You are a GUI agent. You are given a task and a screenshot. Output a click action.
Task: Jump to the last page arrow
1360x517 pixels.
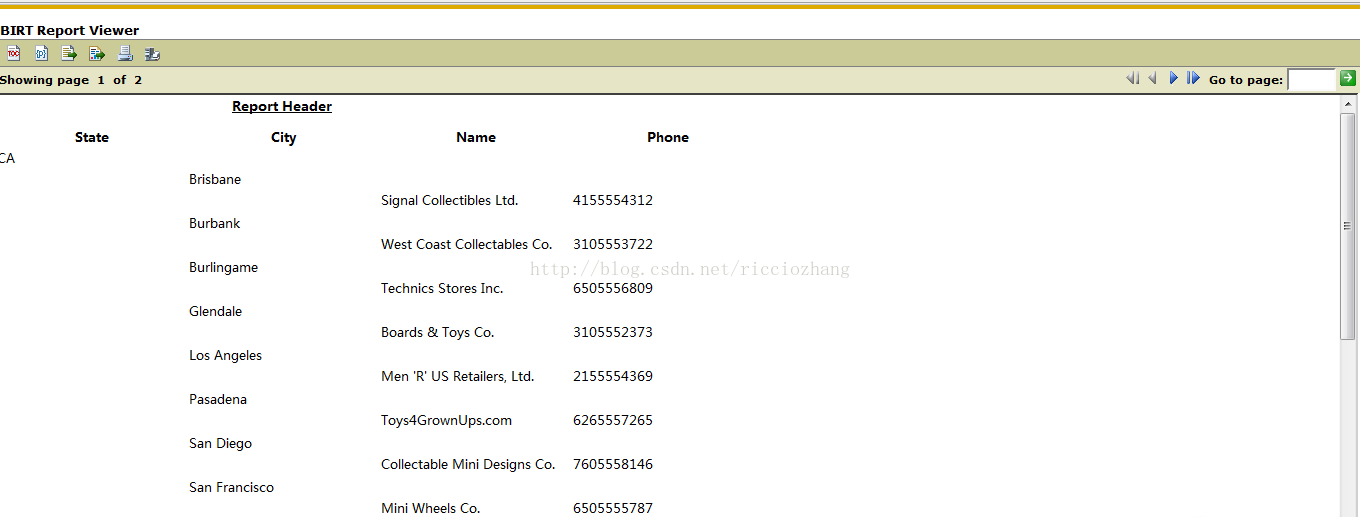[x=1193, y=78]
